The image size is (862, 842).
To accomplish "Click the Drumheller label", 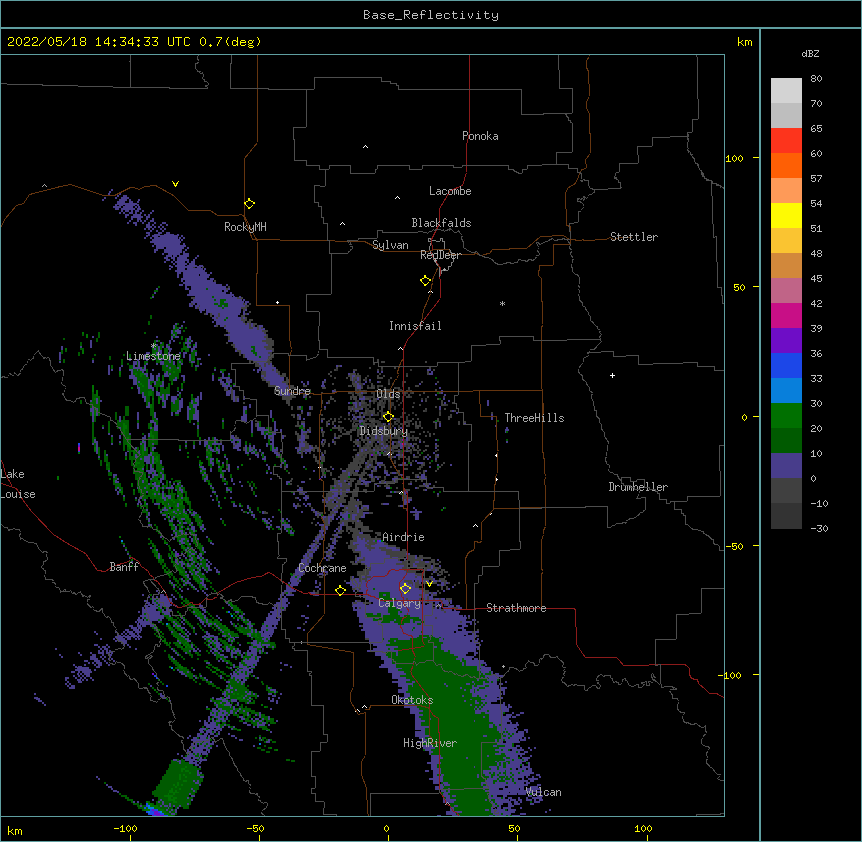I will pyautogui.click(x=638, y=487).
